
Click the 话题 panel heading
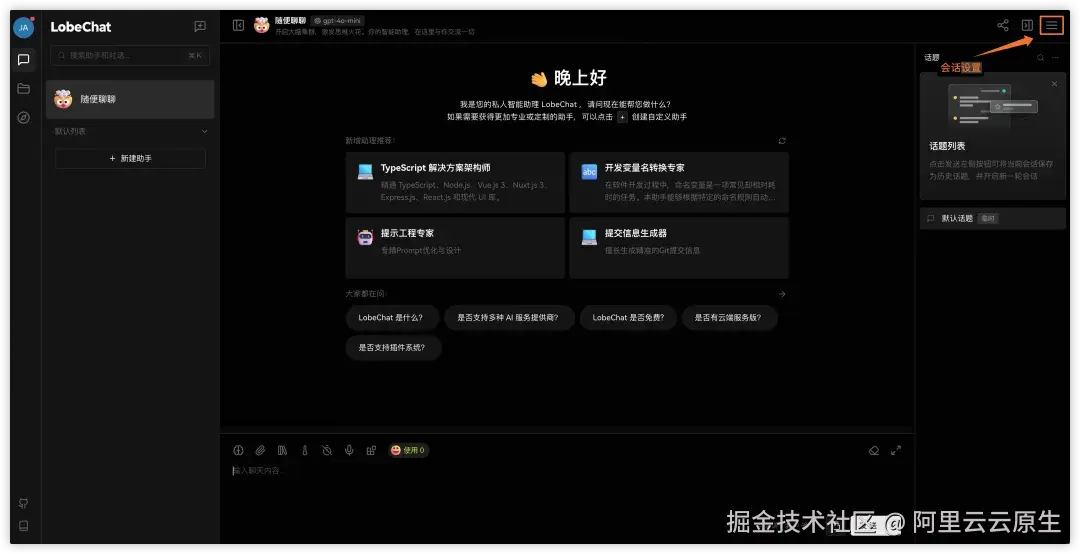(932, 58)
